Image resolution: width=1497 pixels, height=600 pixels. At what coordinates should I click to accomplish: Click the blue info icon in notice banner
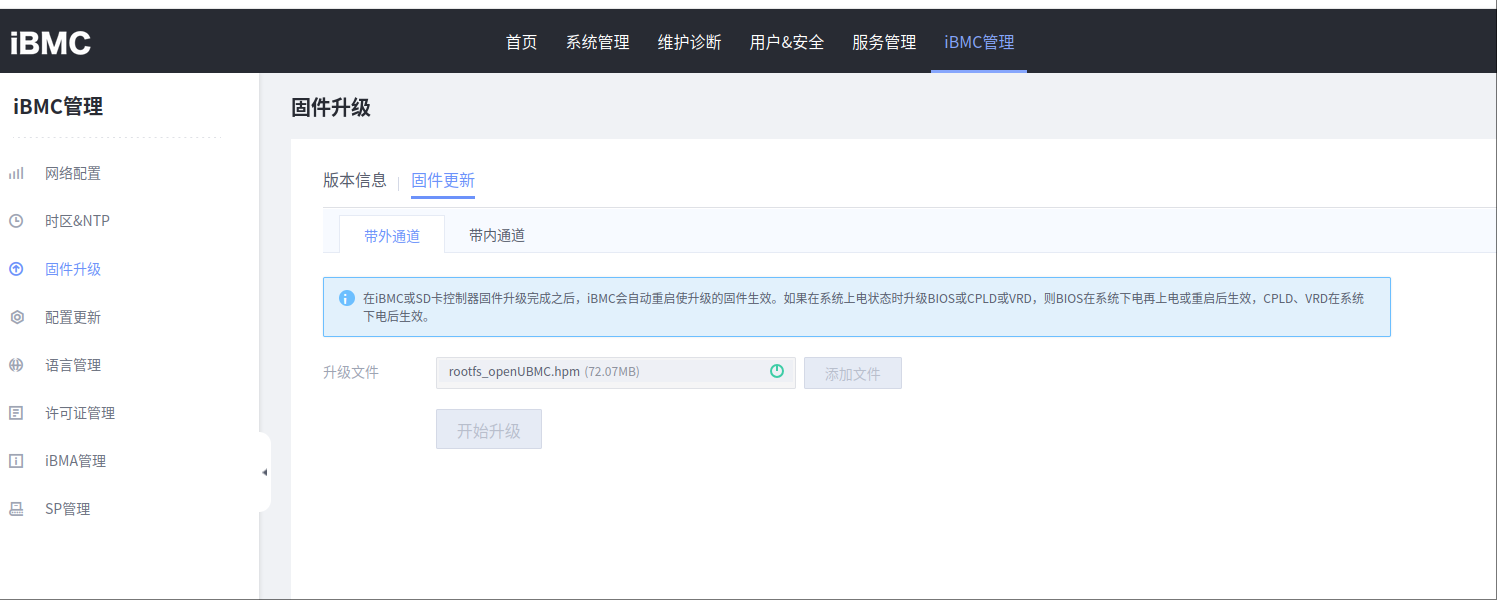[347, 298]
